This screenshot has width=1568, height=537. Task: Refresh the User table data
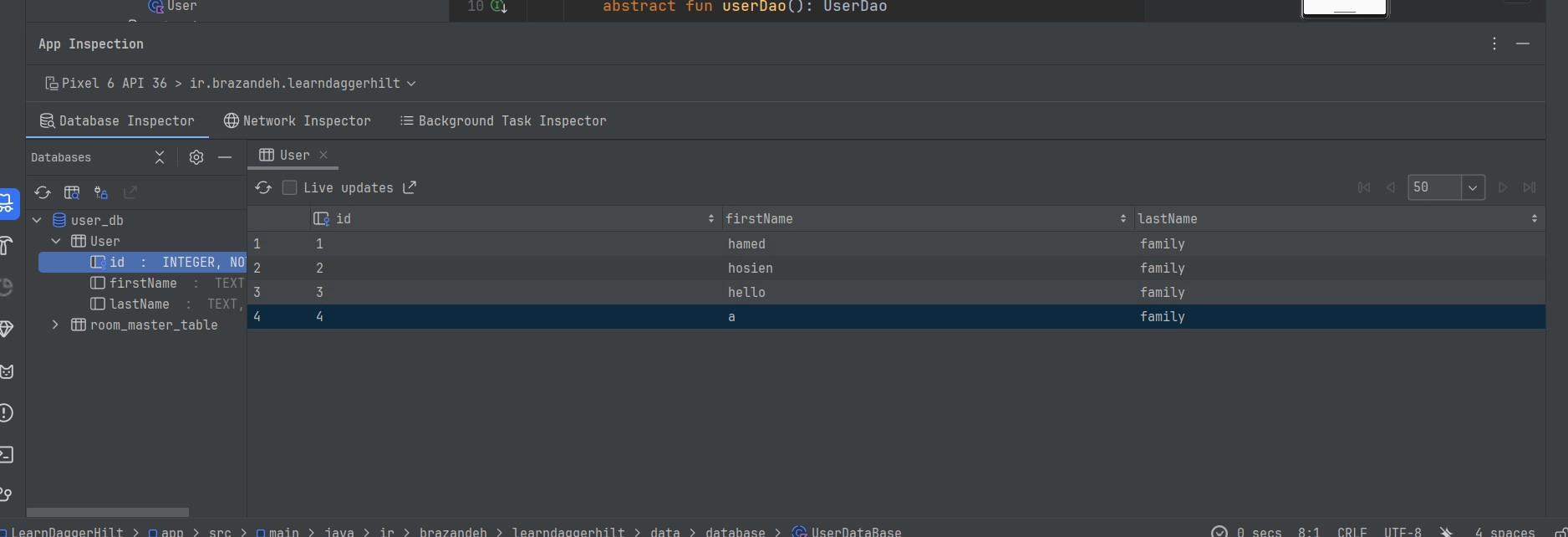pos(263,187)
